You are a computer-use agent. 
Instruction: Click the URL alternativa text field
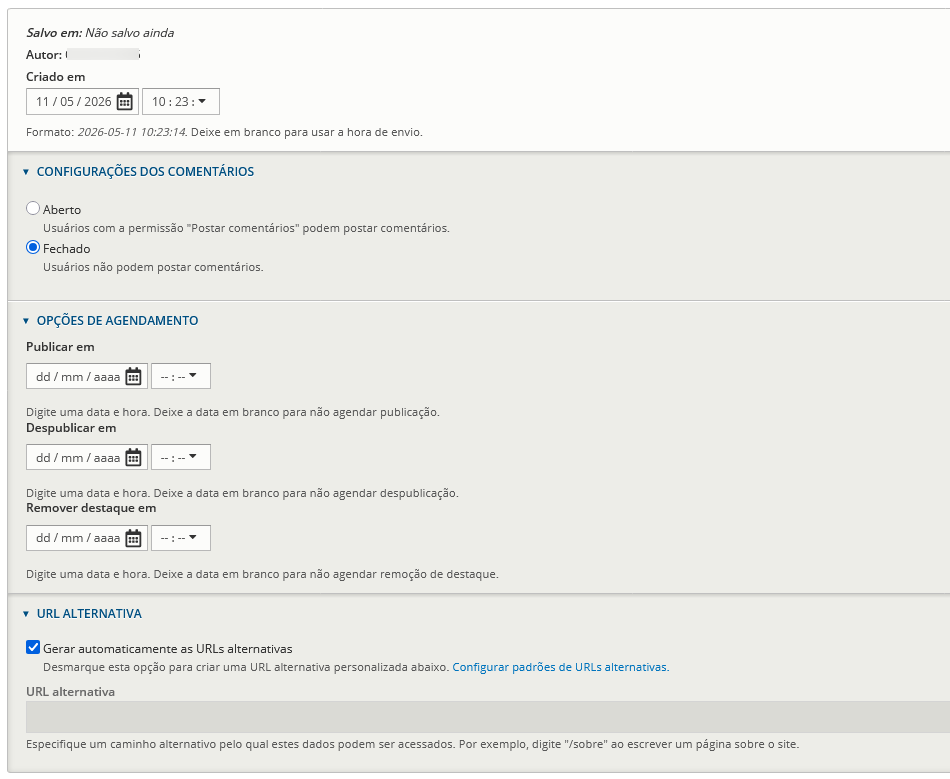[x=488, y=717]
